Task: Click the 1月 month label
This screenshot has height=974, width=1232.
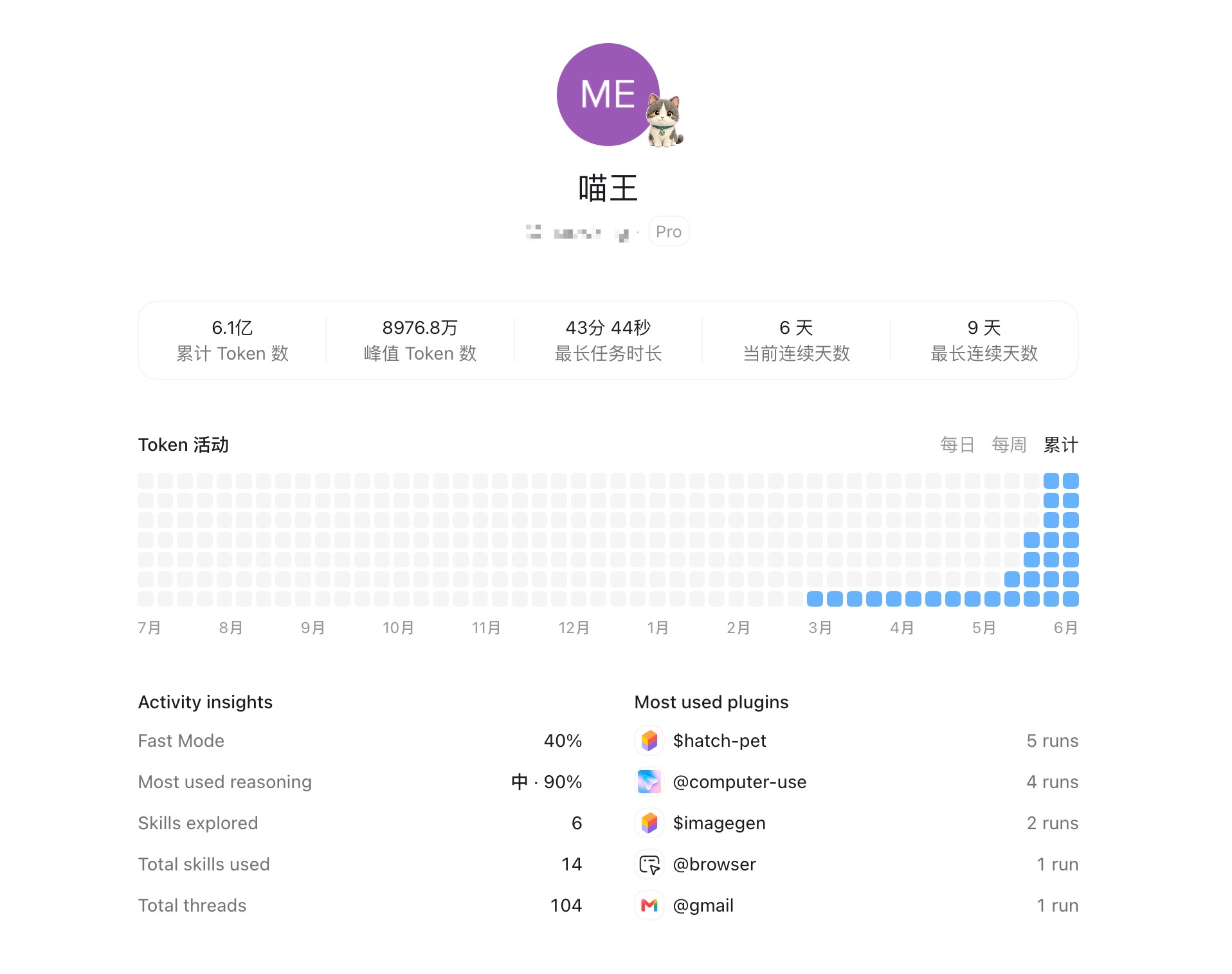Action: 657,627
